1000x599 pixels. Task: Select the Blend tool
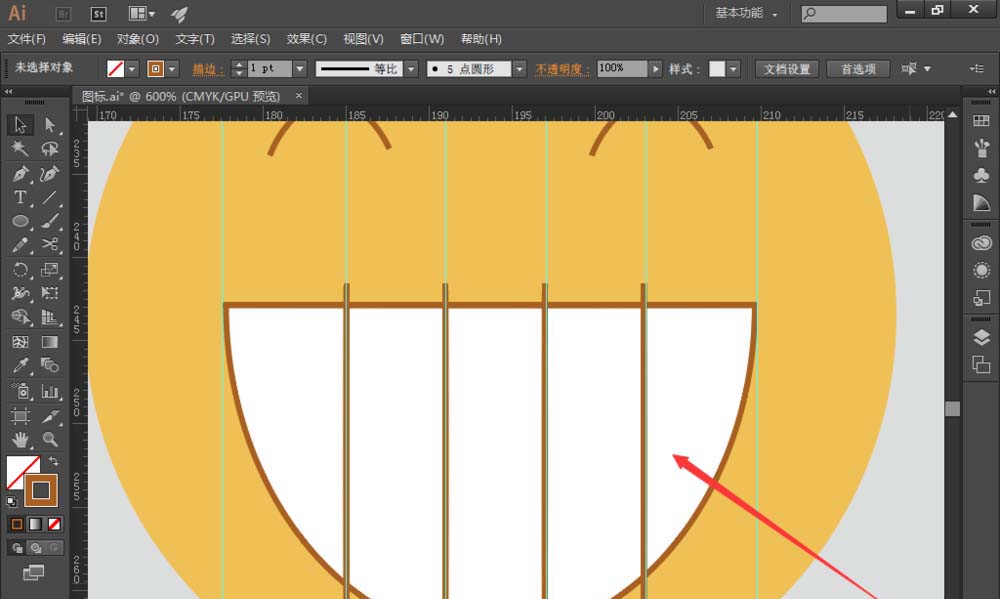(x=50, y=366)
